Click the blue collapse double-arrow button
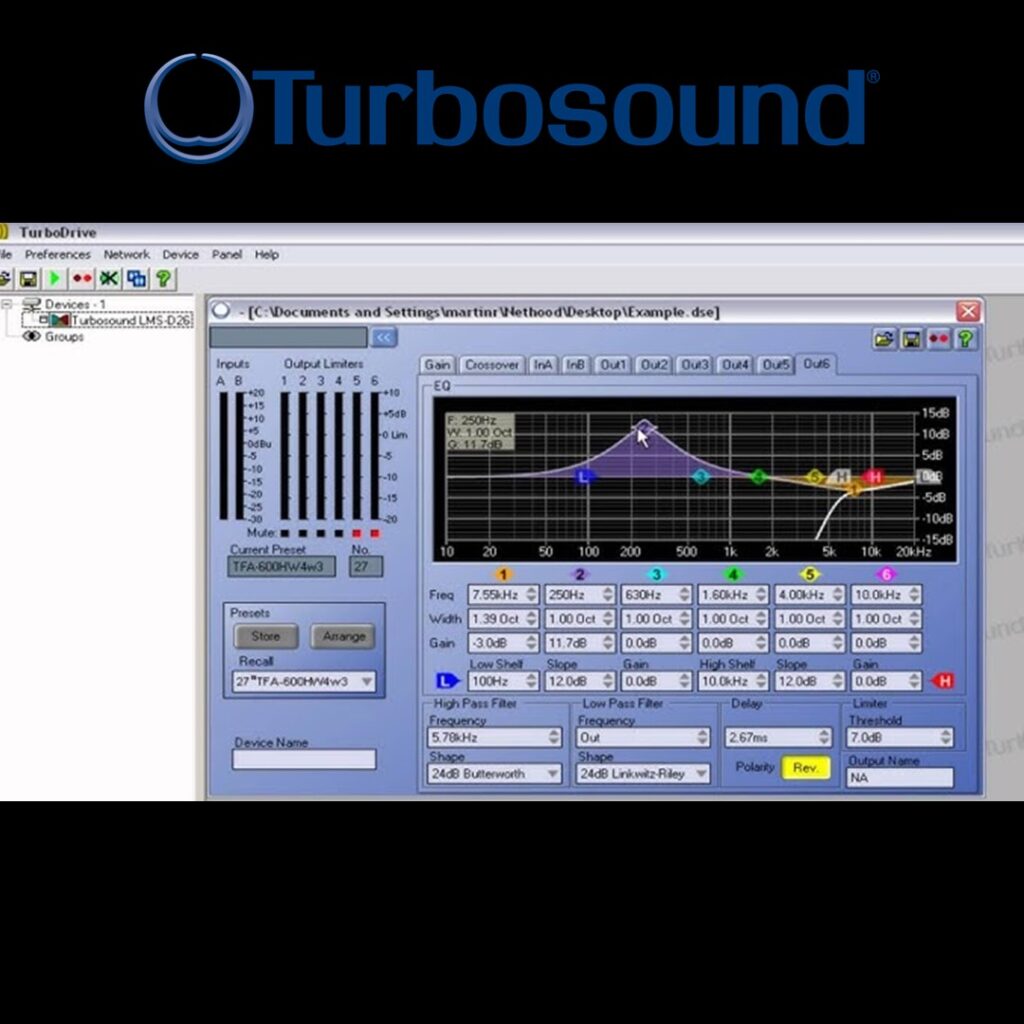The height and width of the screenshot is (1024, 1024). [384, 337]
